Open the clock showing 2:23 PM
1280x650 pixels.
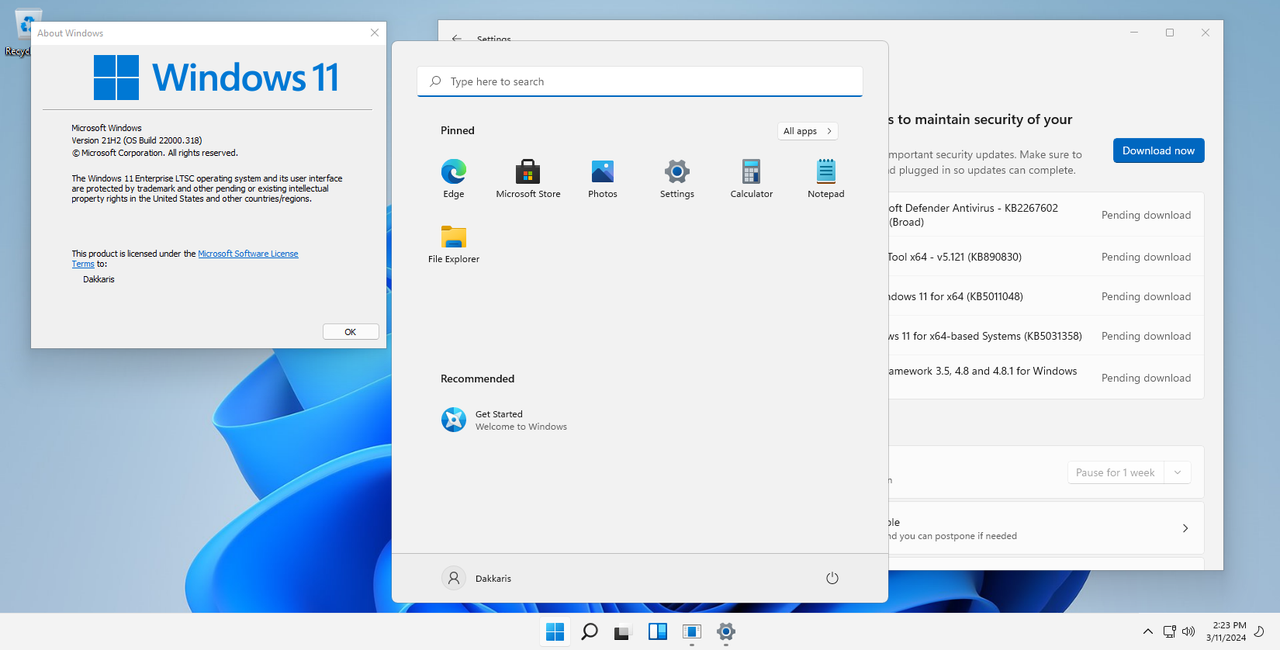[x=1226, y=631]
